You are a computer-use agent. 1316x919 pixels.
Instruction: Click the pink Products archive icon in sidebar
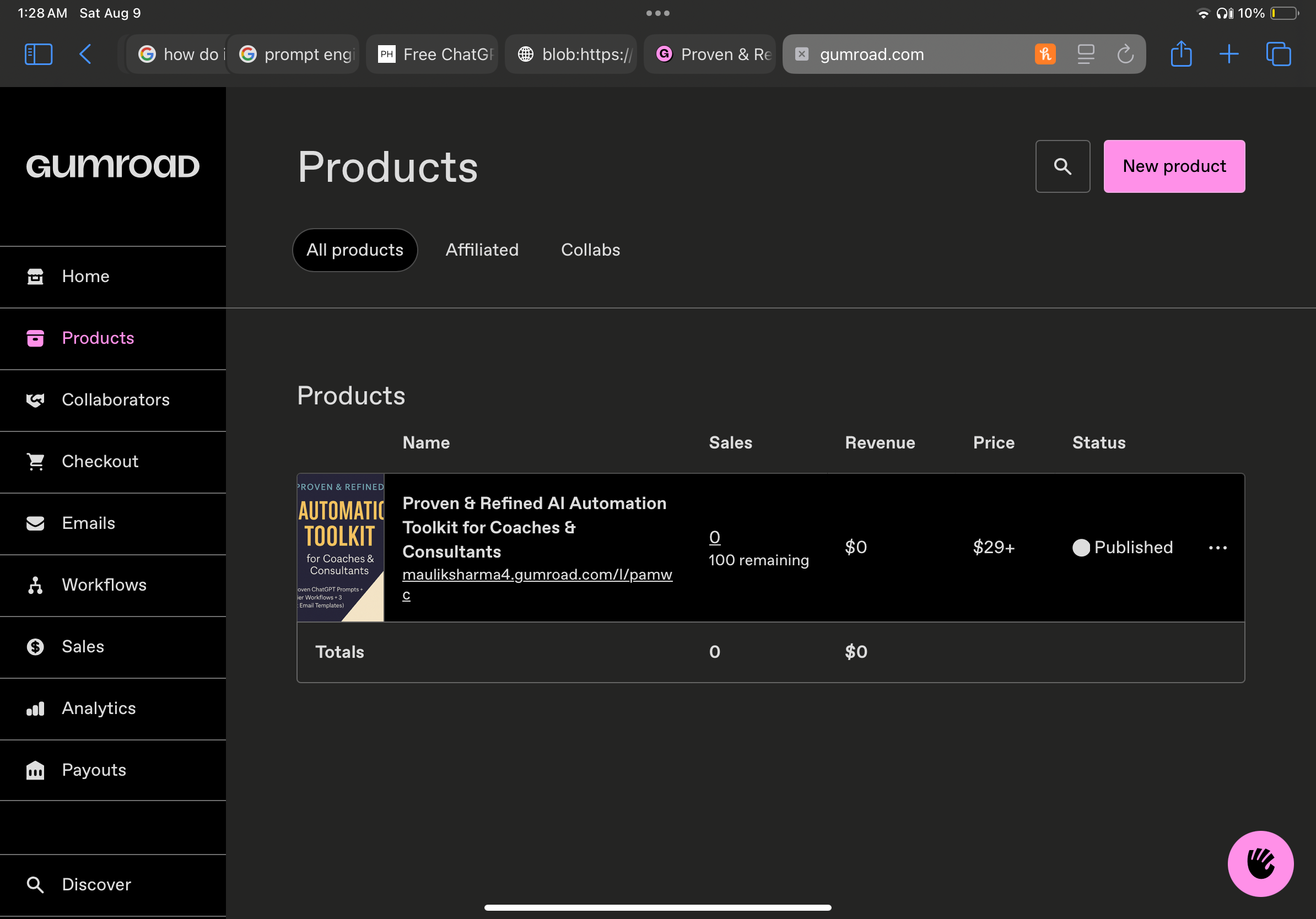(x=35, y=338)
